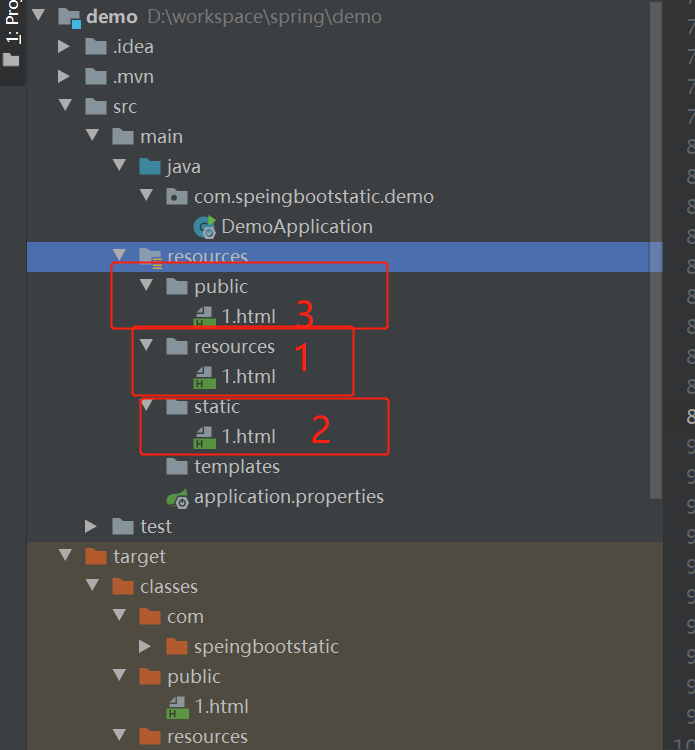Click the HTML file icon under static
This screenshot has width=695, height=750.
pos(204,438)
